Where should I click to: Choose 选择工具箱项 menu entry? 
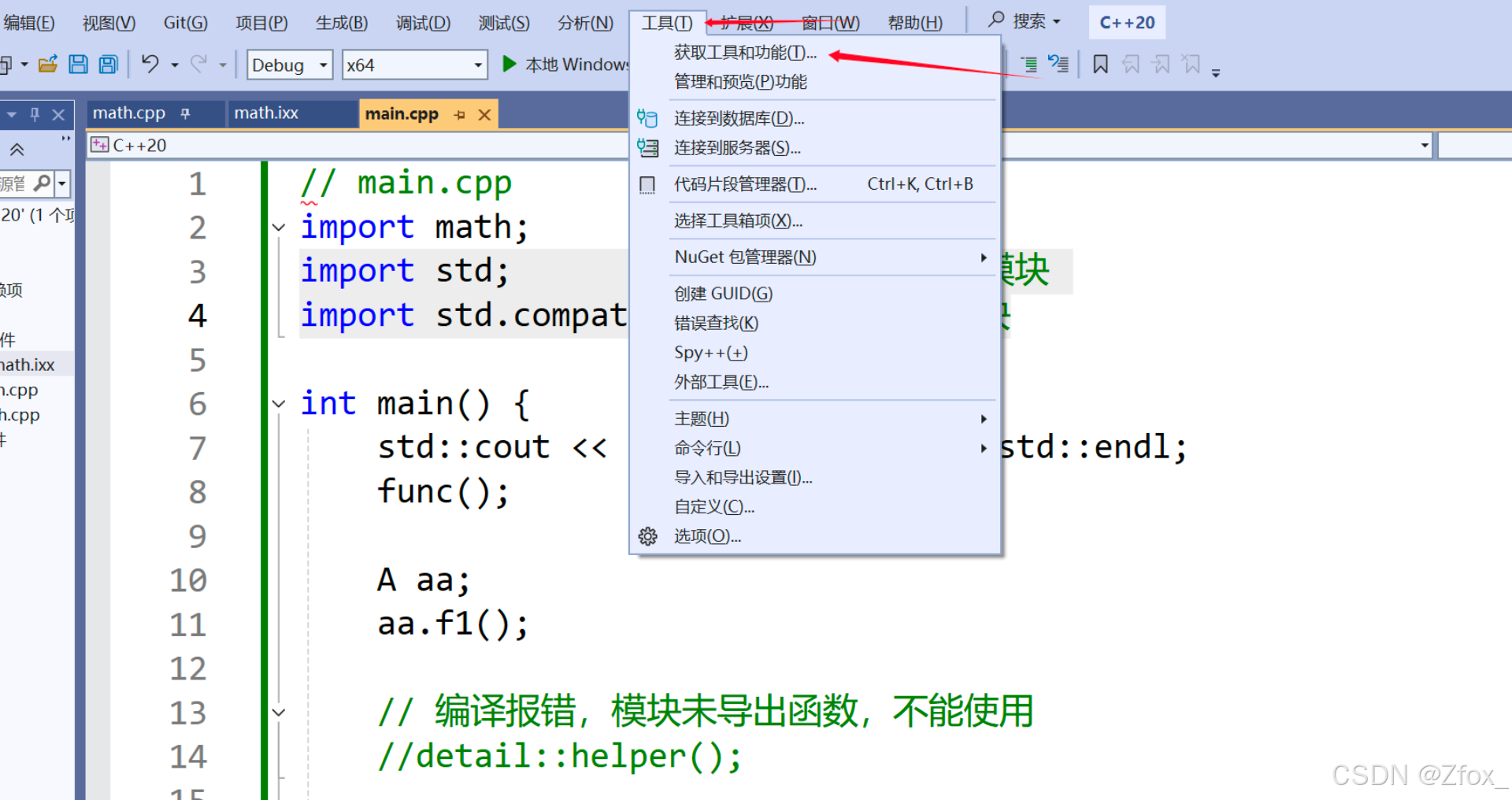point(815,220)
